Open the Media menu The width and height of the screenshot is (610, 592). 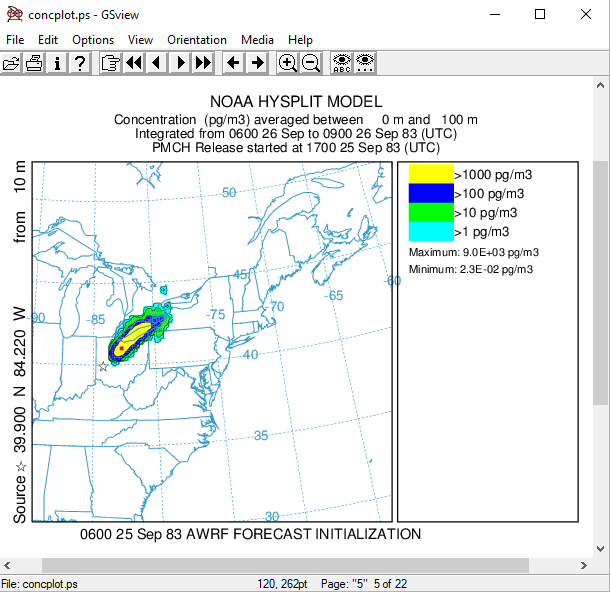click(257, 40)
